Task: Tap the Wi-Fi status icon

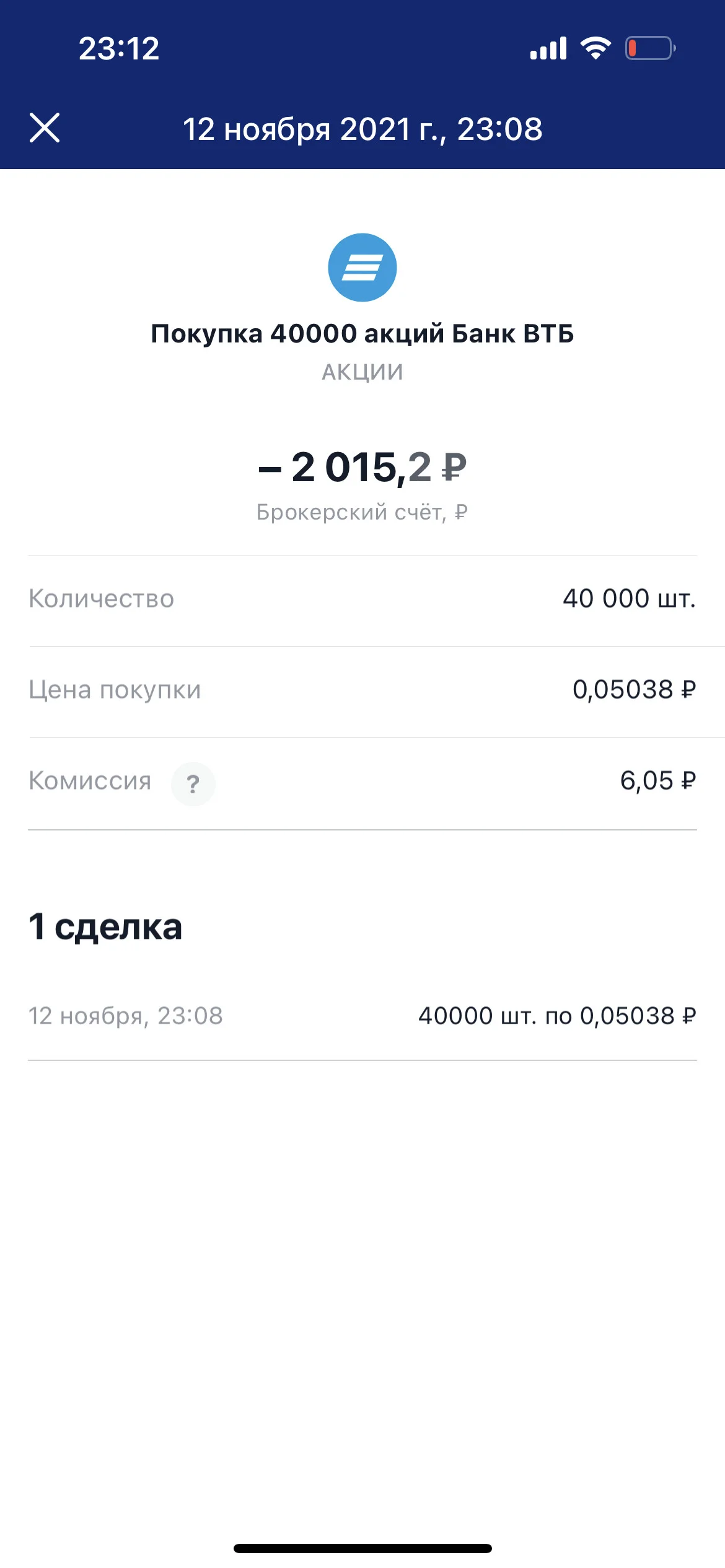Action: tap(595, 48)
